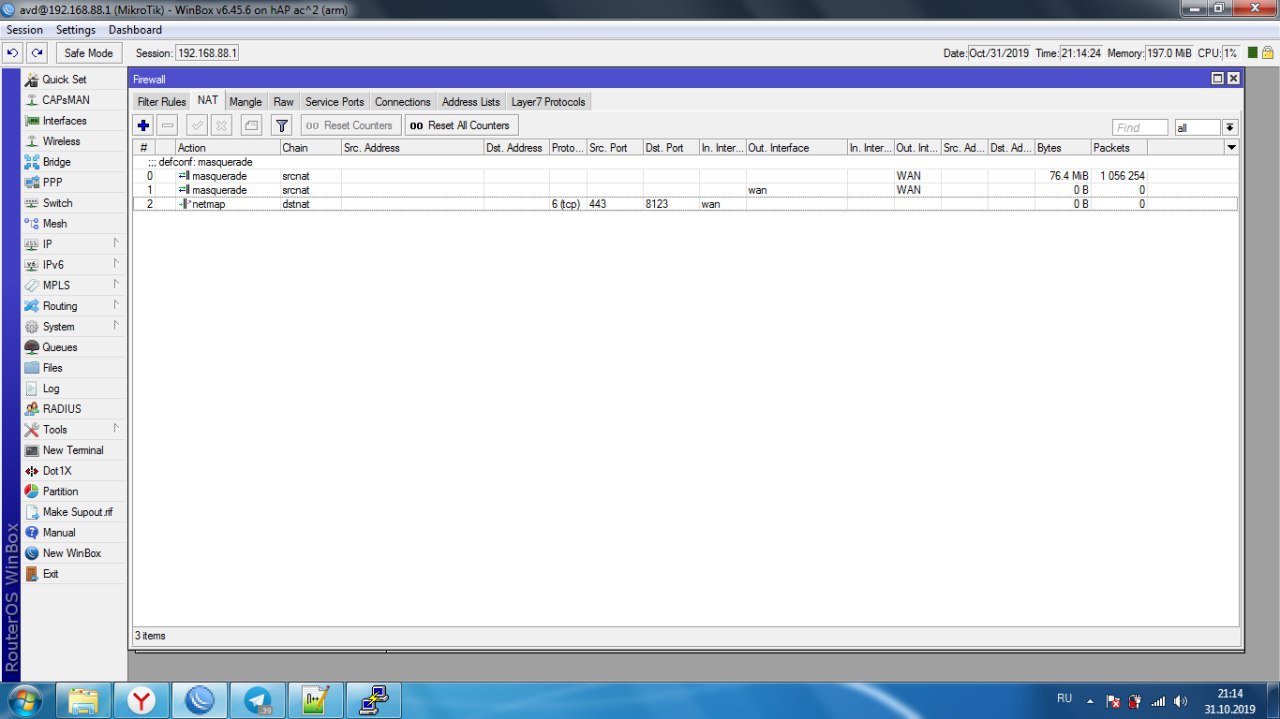
Task: Open the filter funnel icon
Action: coord(282,126)
